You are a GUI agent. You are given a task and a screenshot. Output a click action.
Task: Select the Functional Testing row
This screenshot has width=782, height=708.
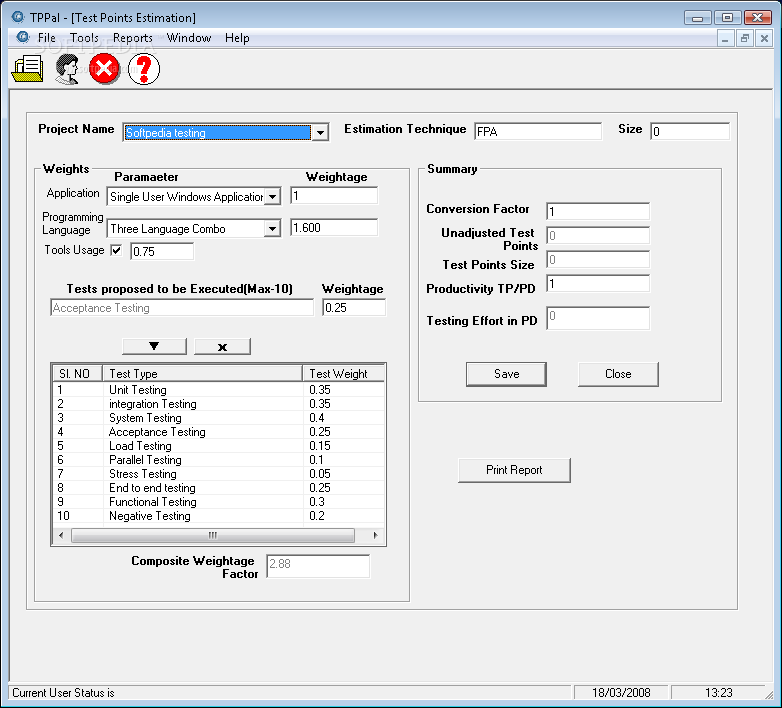point(218,502)
